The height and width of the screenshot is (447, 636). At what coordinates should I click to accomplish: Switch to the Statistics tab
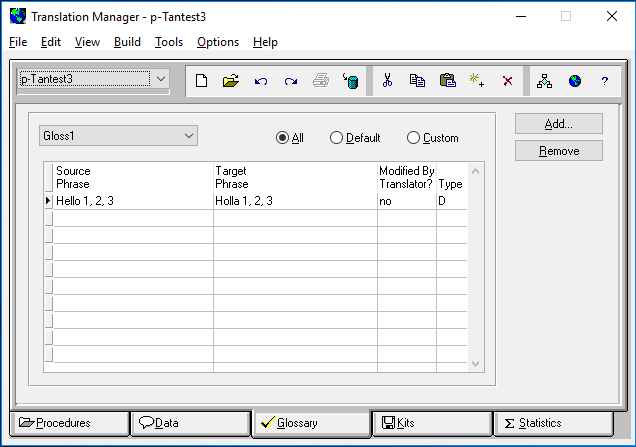point(553,423)
